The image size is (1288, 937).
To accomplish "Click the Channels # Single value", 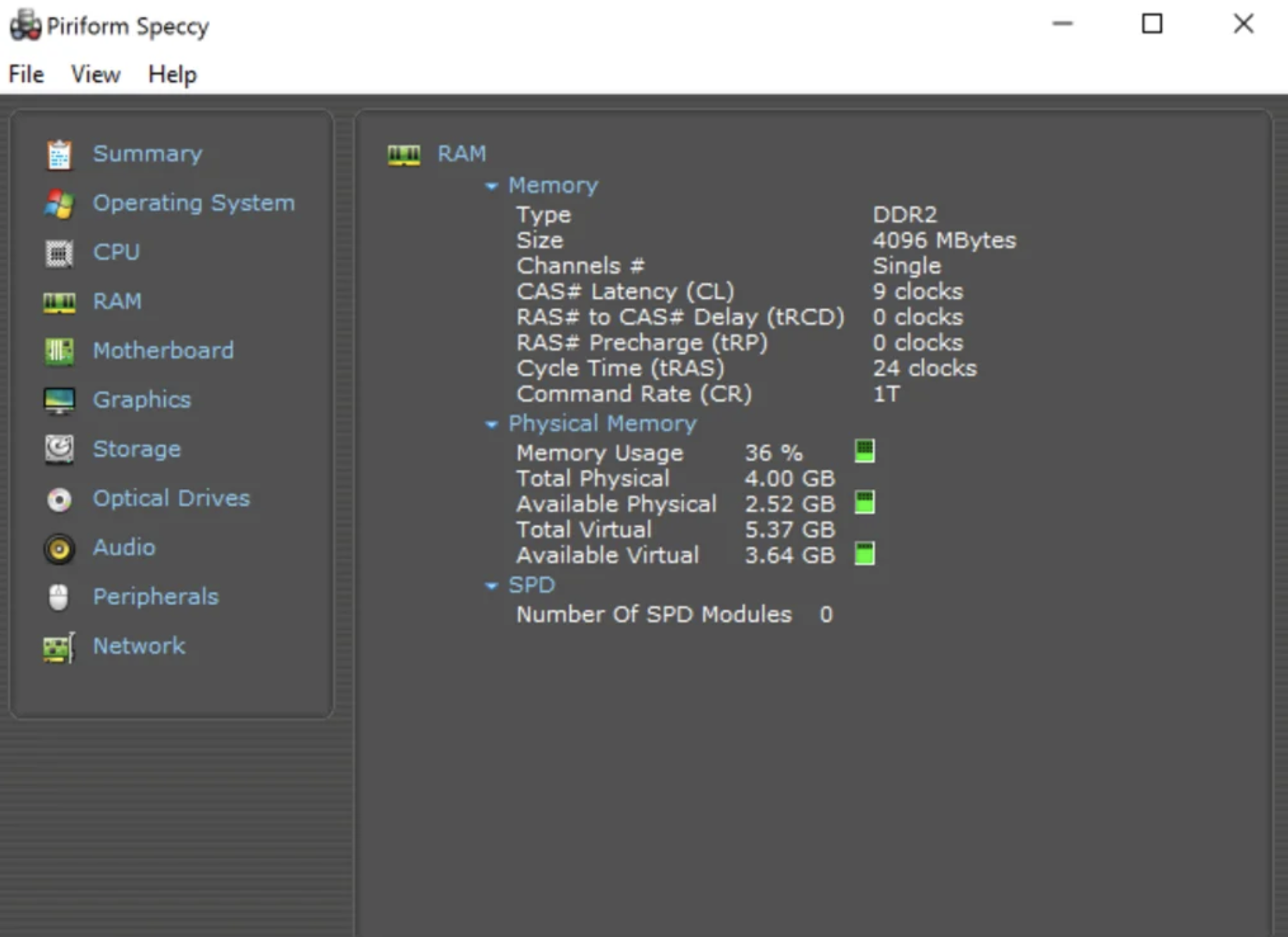I will tap(907, 266).
